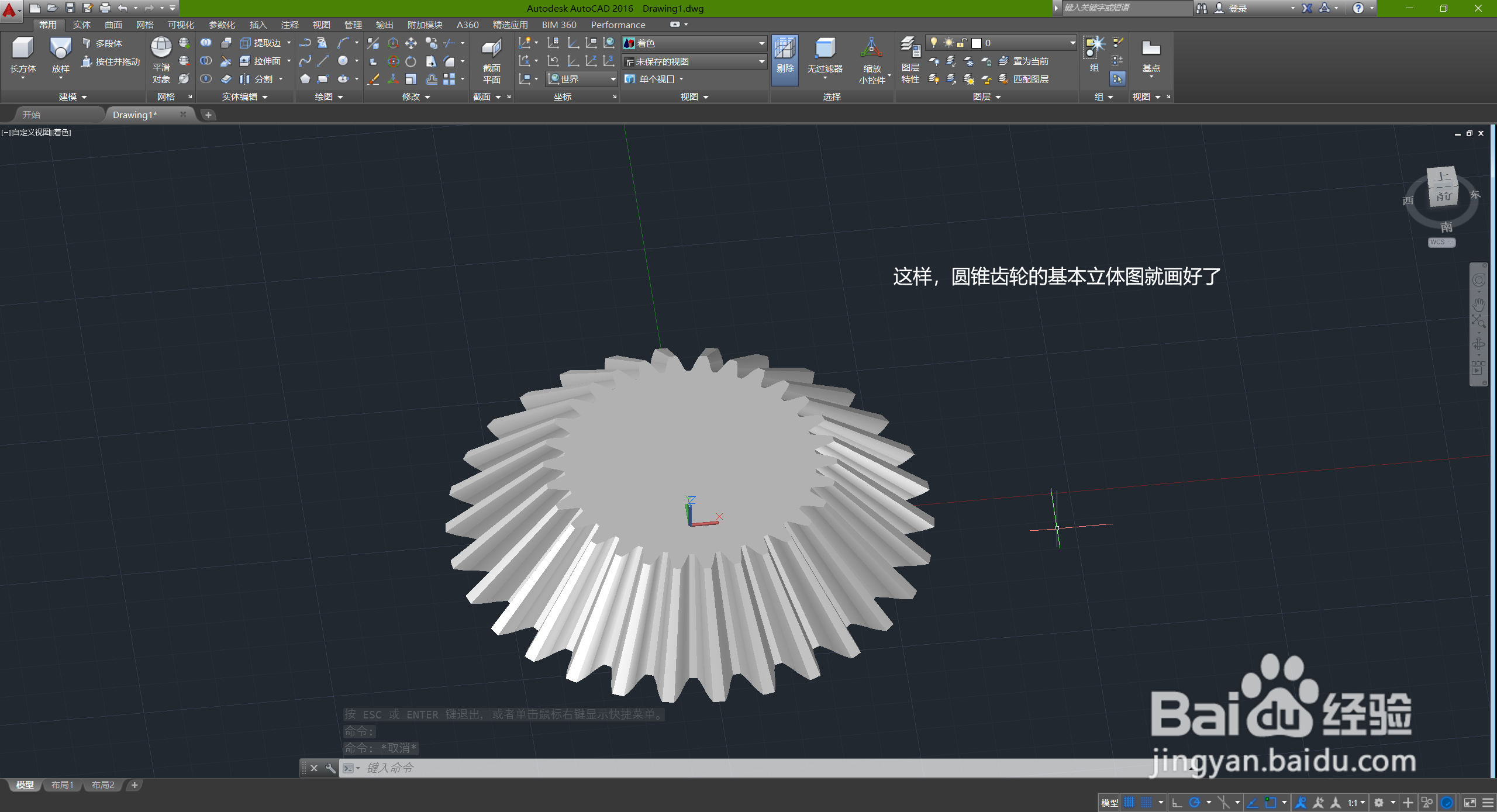Screen dimensions: 1497x812
Task: Toggle ortho mode in the status bar
Action: 1177,803
